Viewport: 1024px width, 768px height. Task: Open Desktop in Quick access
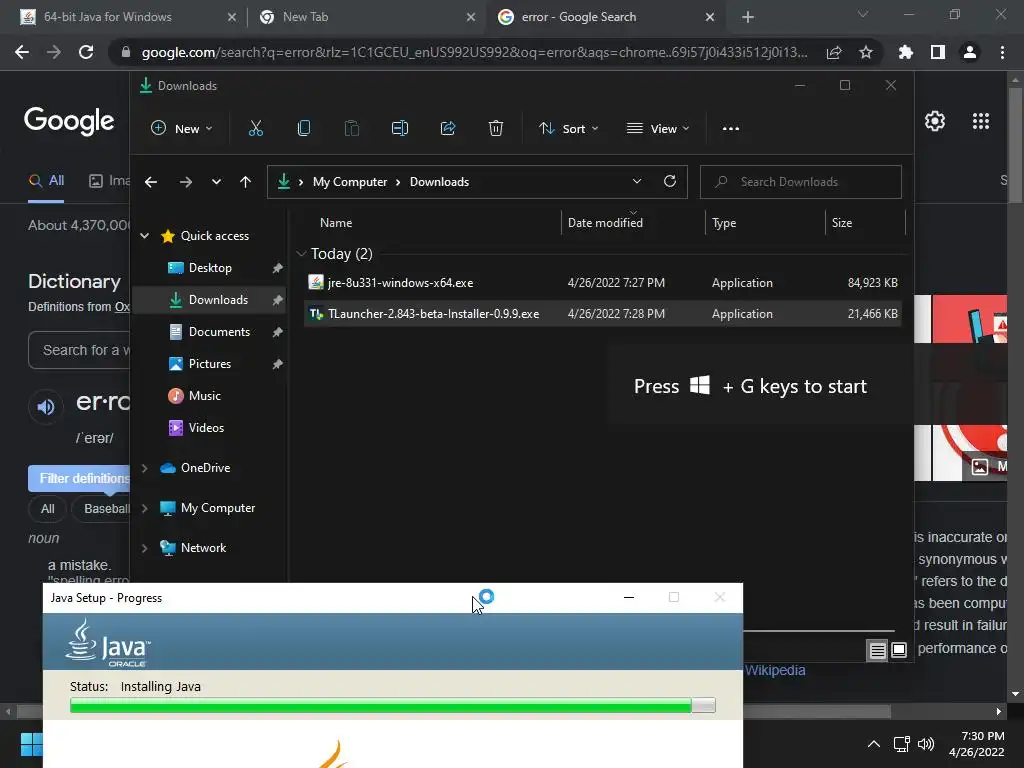[210, 268]
